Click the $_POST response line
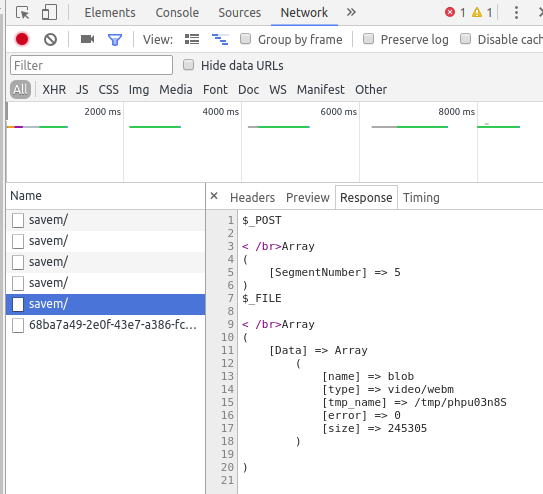 click(262, 221)
